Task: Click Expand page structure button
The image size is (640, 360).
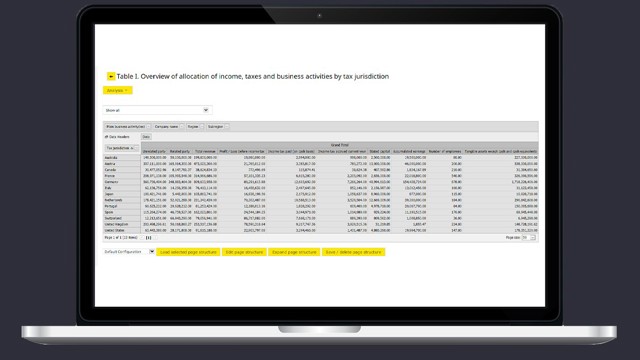Action: click(x=294, y=252)
